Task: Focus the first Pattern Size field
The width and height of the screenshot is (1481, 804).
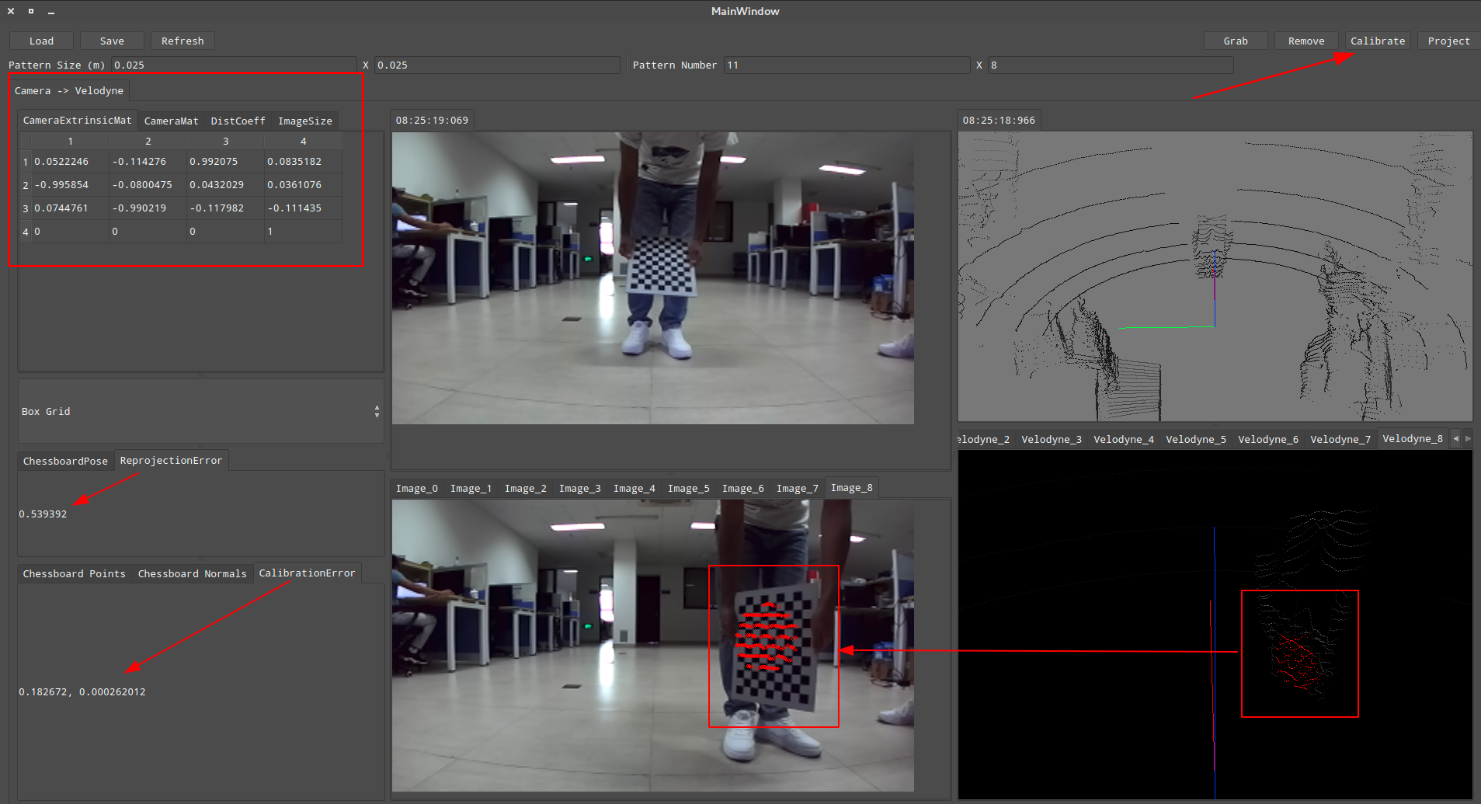Action: click(233, 65)
